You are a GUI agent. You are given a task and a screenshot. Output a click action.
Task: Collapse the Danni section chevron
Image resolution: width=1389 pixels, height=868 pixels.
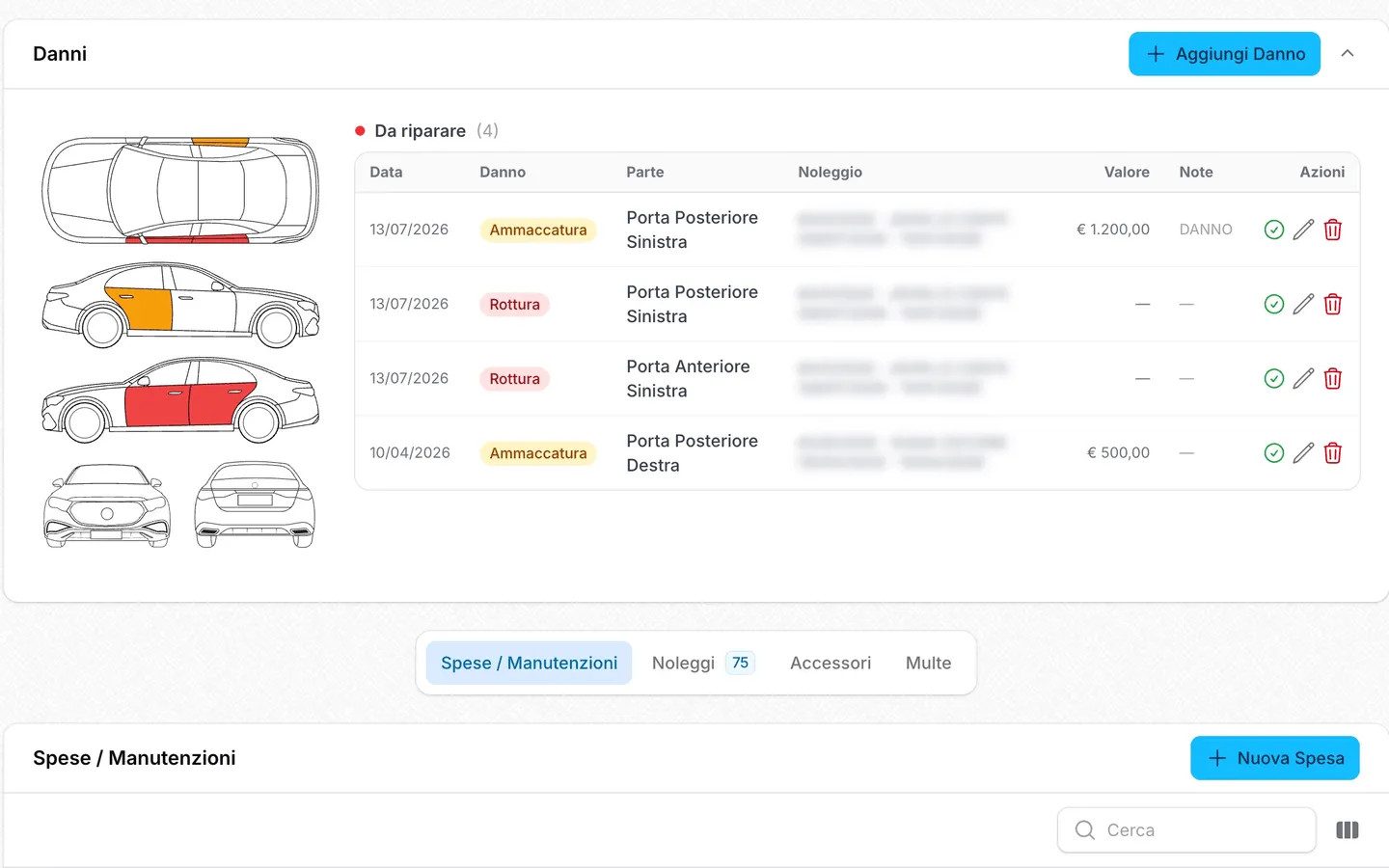coord(1348,54)
